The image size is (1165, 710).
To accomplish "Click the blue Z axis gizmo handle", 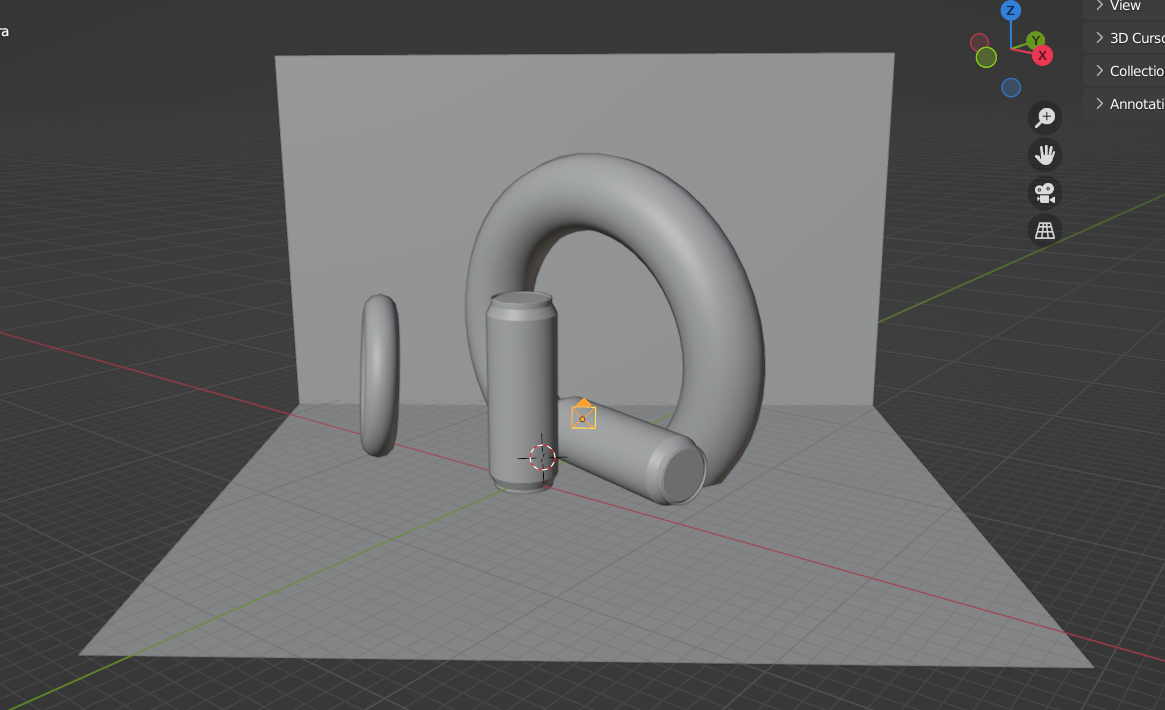I will pos(1011,10).
